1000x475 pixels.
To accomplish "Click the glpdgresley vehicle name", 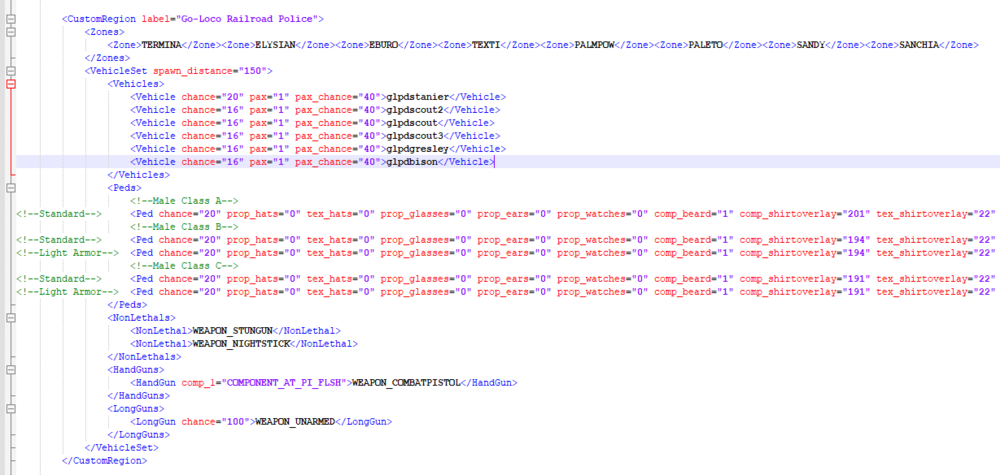I will pos(418,149).
